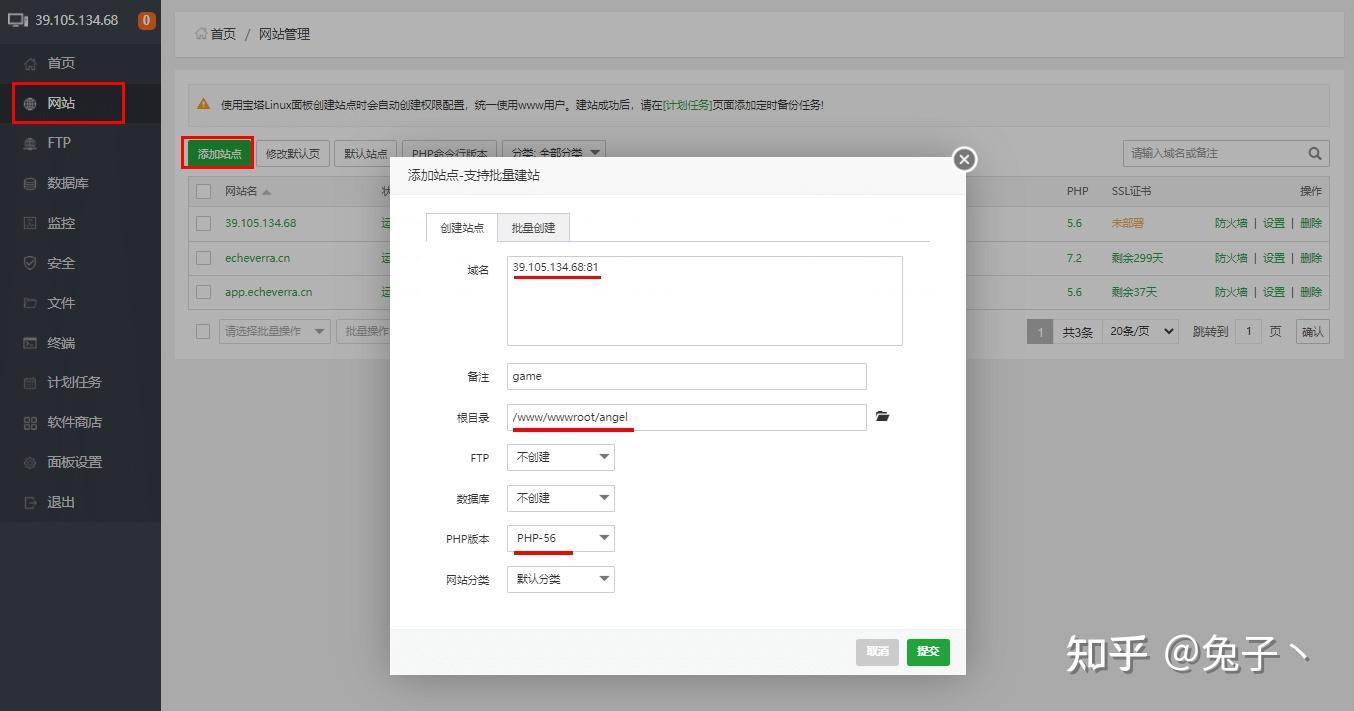Click 删除 for site echeverra.cn
Image resolution: width=1354 pixels, height=711 pixels.
pyautogui.click(x=1310, y=258)
